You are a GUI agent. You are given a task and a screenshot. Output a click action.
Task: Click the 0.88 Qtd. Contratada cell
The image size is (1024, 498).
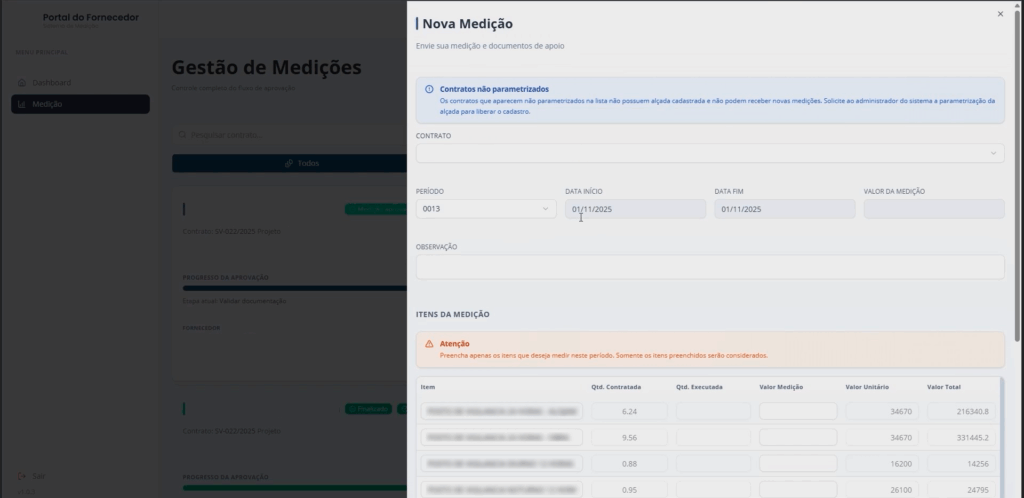pyautogui.click(x=630, y=463)
